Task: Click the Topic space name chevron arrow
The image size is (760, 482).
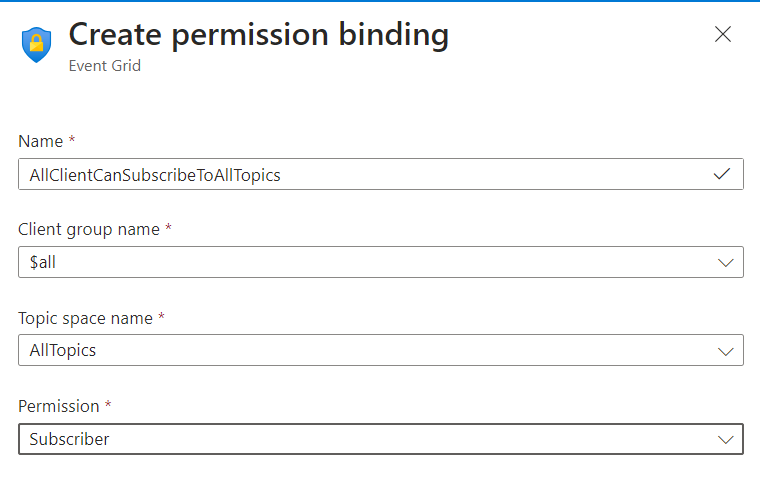Action: [x=726, y=350]
